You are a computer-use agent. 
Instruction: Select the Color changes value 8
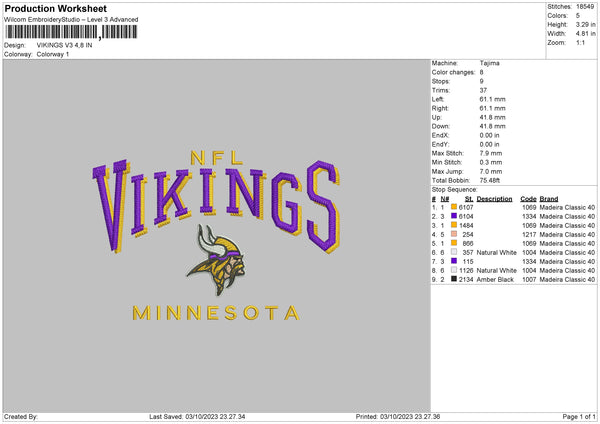tap(481, 72)
